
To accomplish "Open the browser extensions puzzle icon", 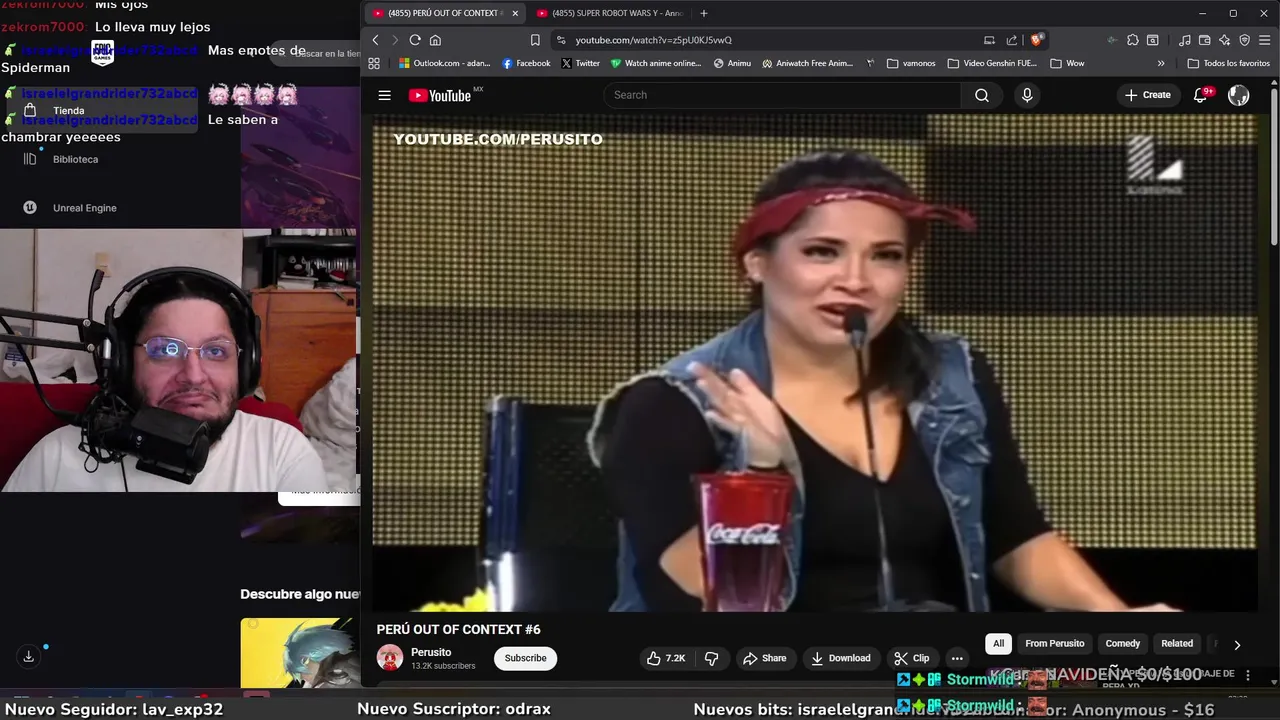I will click(1133, 40).
